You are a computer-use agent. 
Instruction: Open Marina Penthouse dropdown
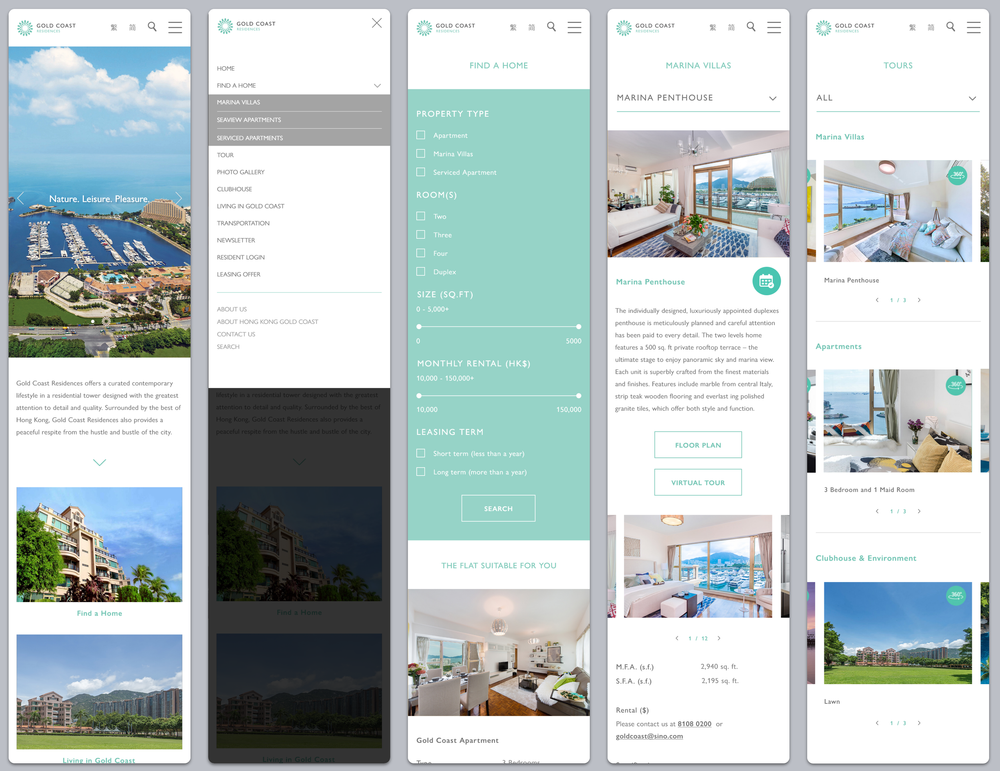[x=698, y=98]
